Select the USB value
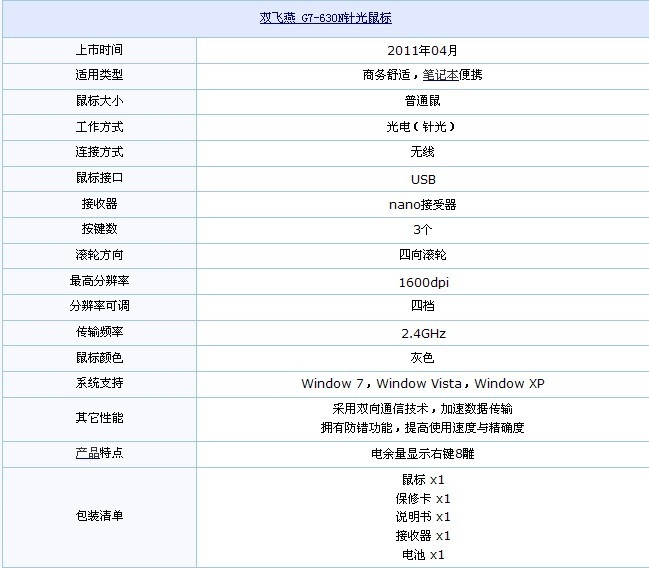 [423, 179]
